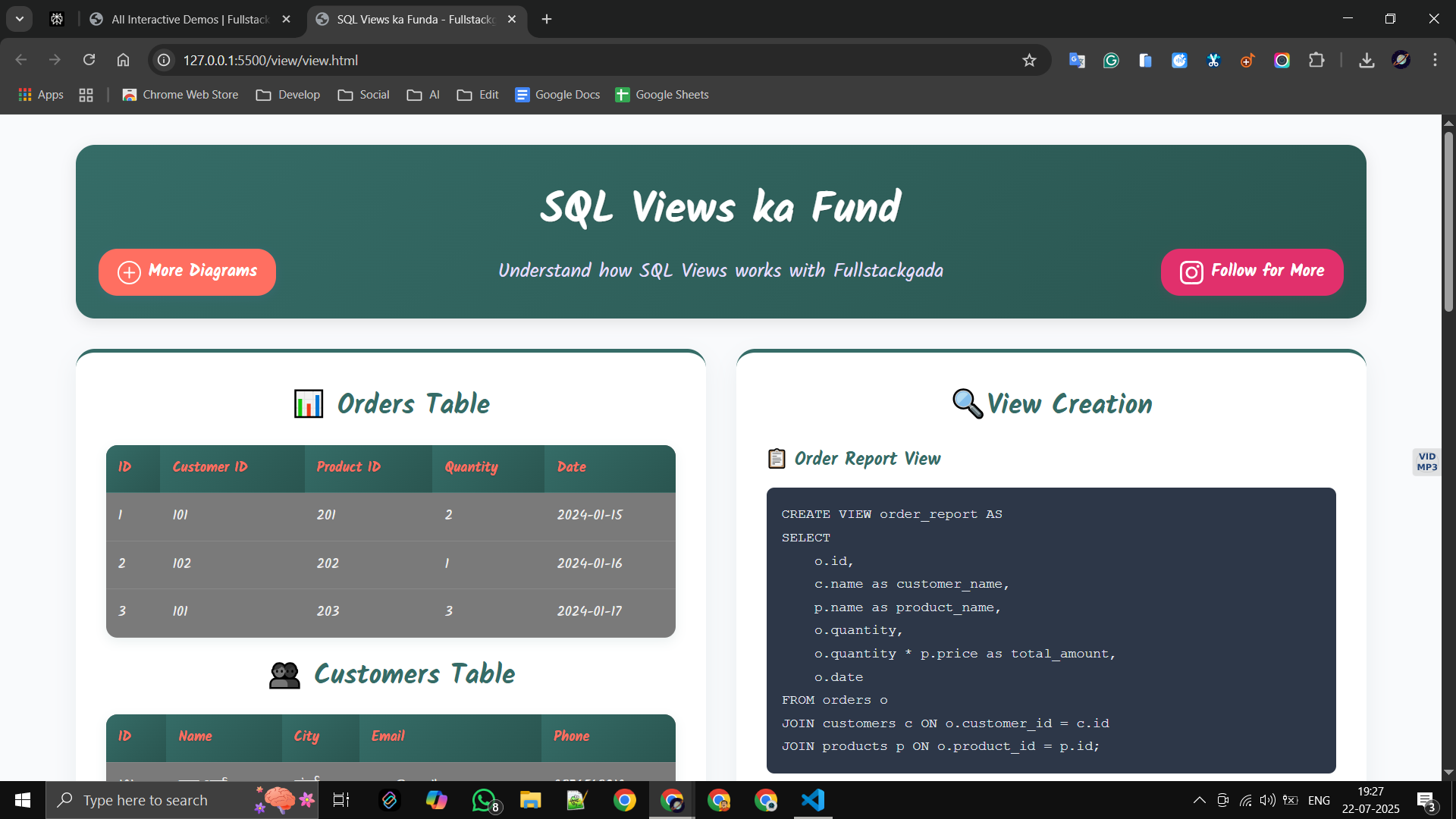Open Google Translate extension icon
The image size is (1456, 819).
tap(1077, 60)
